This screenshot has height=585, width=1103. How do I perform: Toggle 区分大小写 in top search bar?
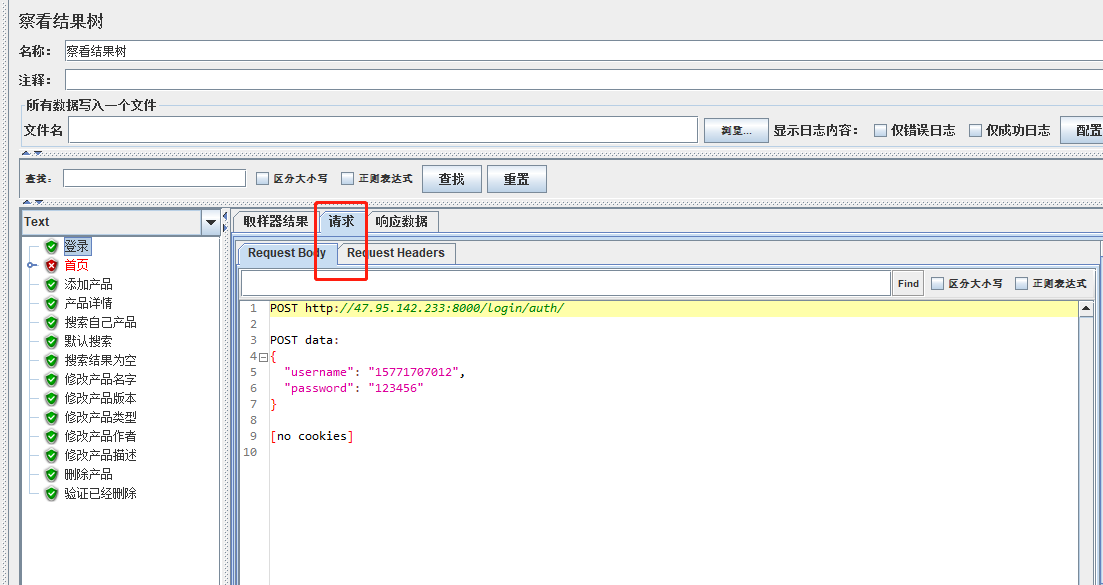[x=262, y=179]
